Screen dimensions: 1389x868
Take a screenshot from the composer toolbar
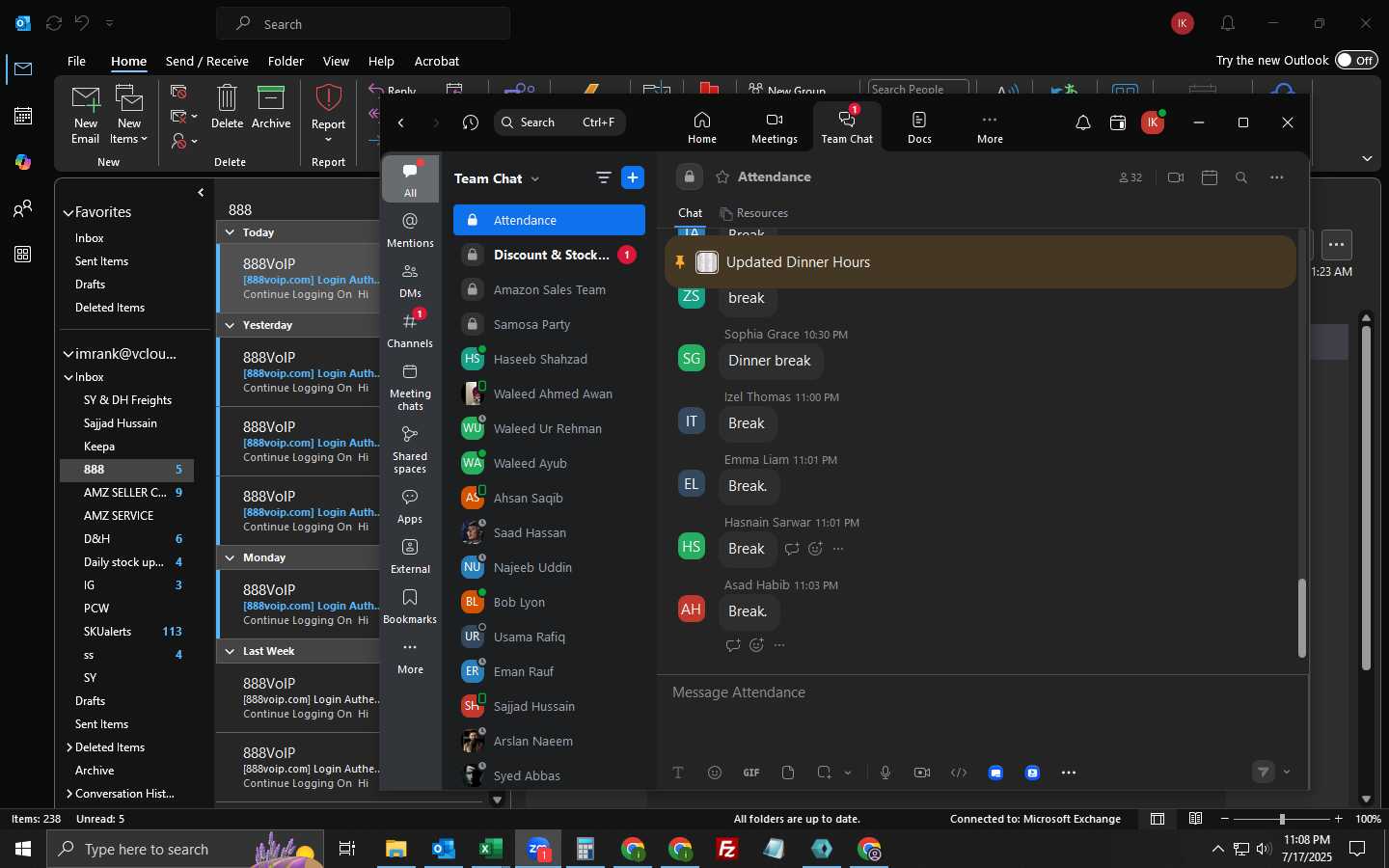click(x=824, y=773)
